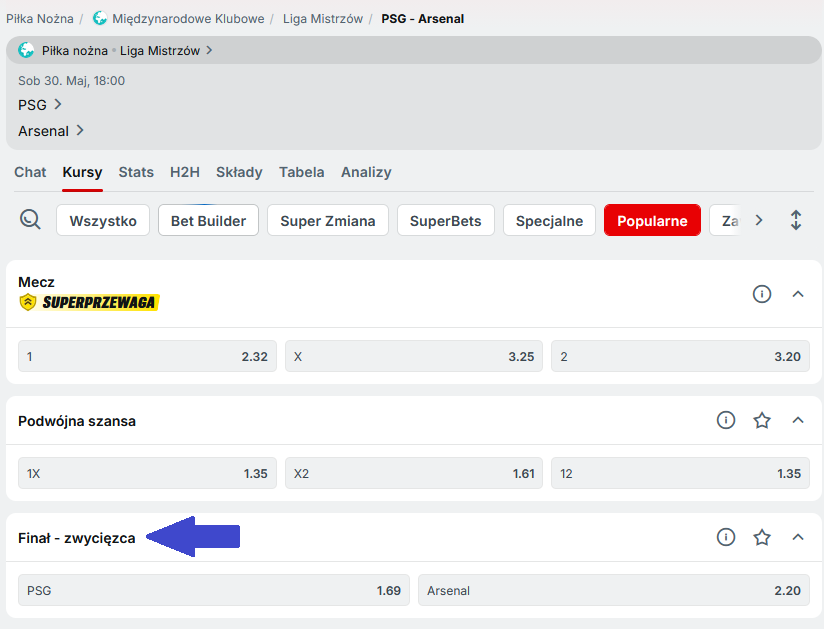Favorite the Podwójna szansa market star
This screenshot has height=629, width=824.
[761, 420]
